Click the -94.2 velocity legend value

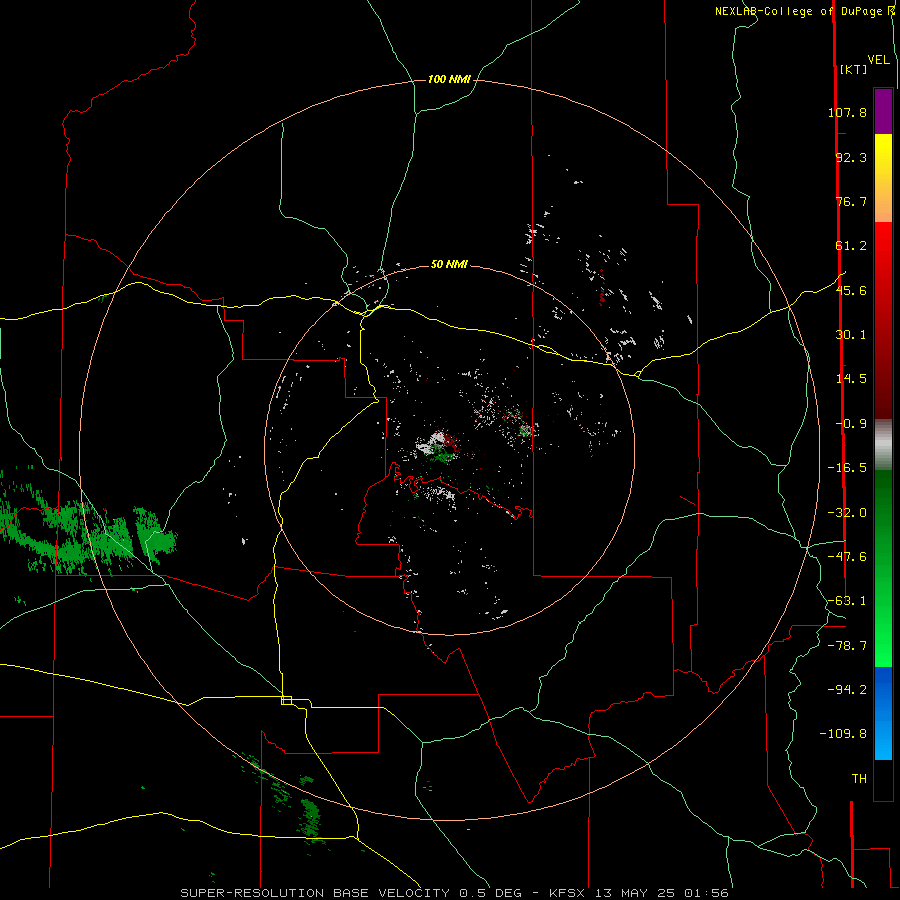point(847,690)
